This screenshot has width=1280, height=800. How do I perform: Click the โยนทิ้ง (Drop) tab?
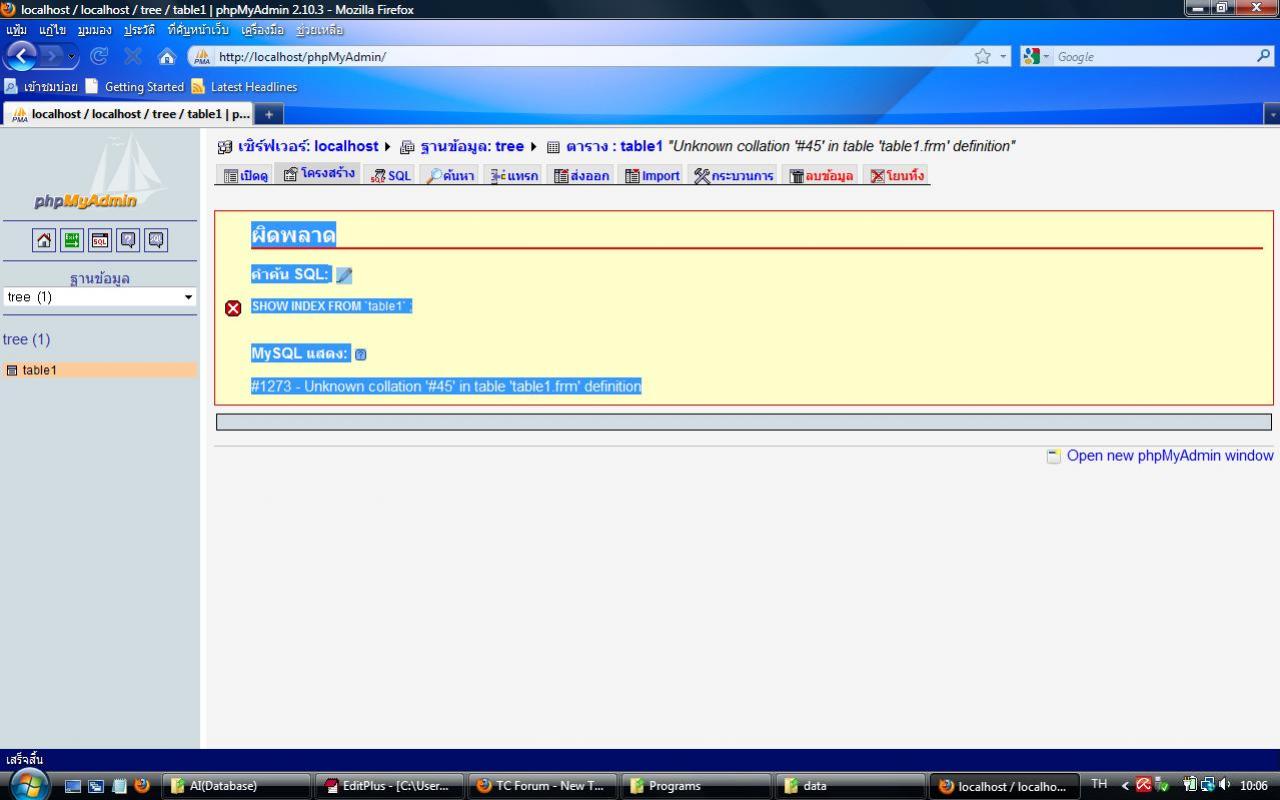(x=897, y=176)
